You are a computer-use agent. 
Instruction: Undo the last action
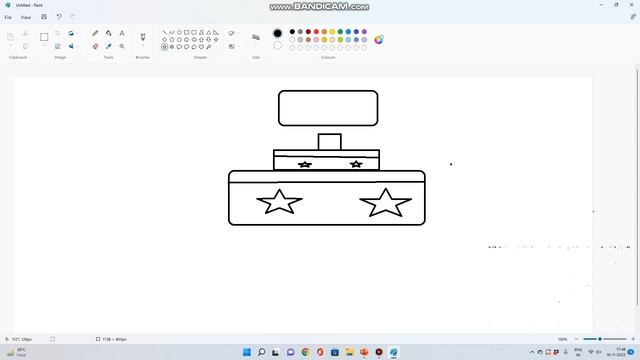[59, 17]
